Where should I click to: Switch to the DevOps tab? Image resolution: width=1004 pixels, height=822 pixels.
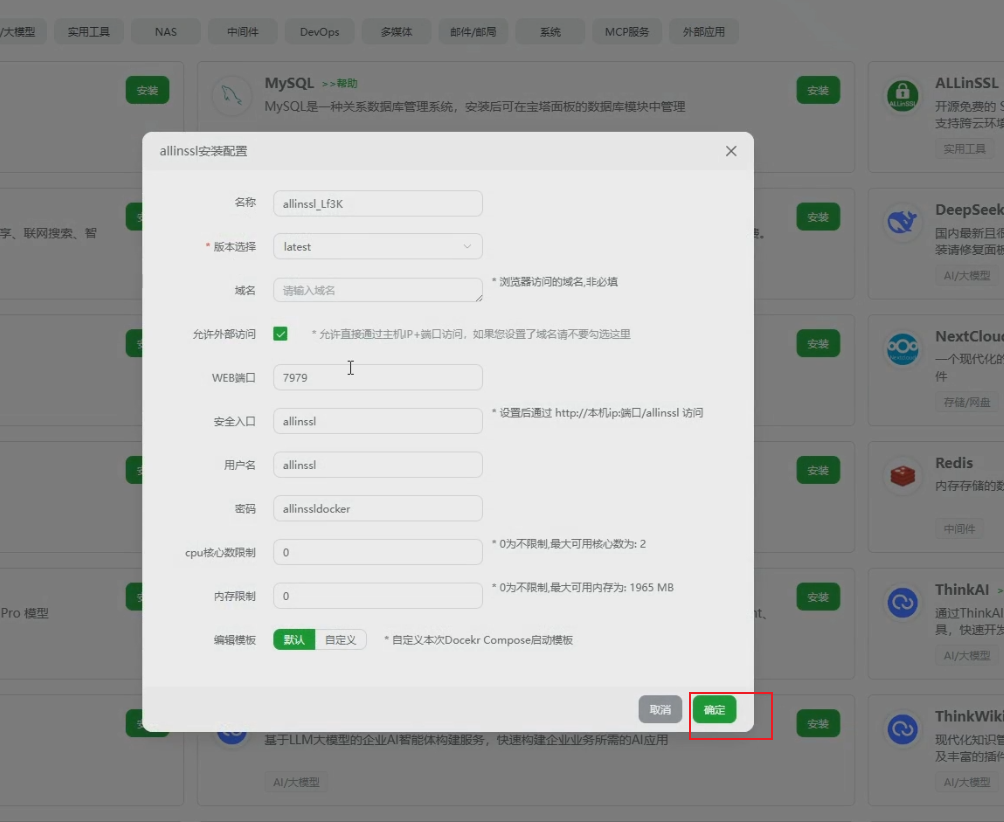319,31
